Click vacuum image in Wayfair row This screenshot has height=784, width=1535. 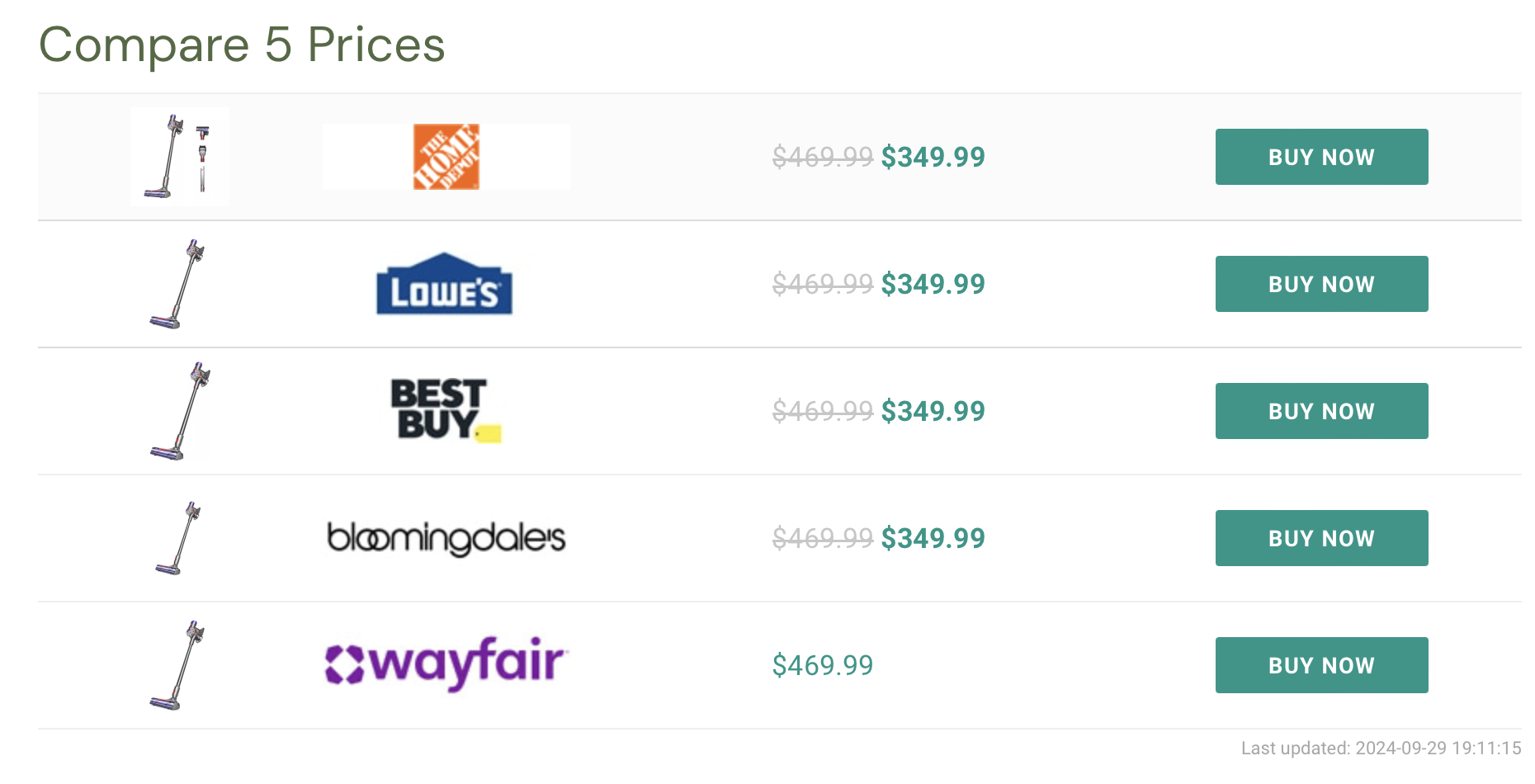(178, 665)
